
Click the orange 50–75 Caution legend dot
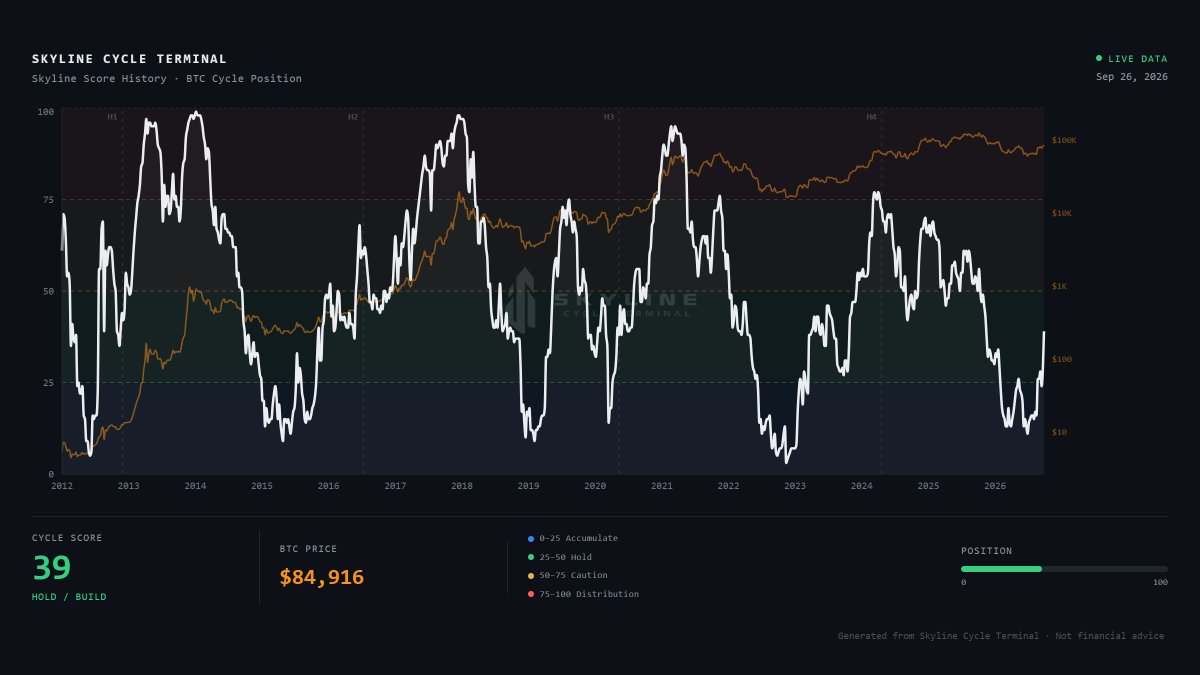point(531,575)
